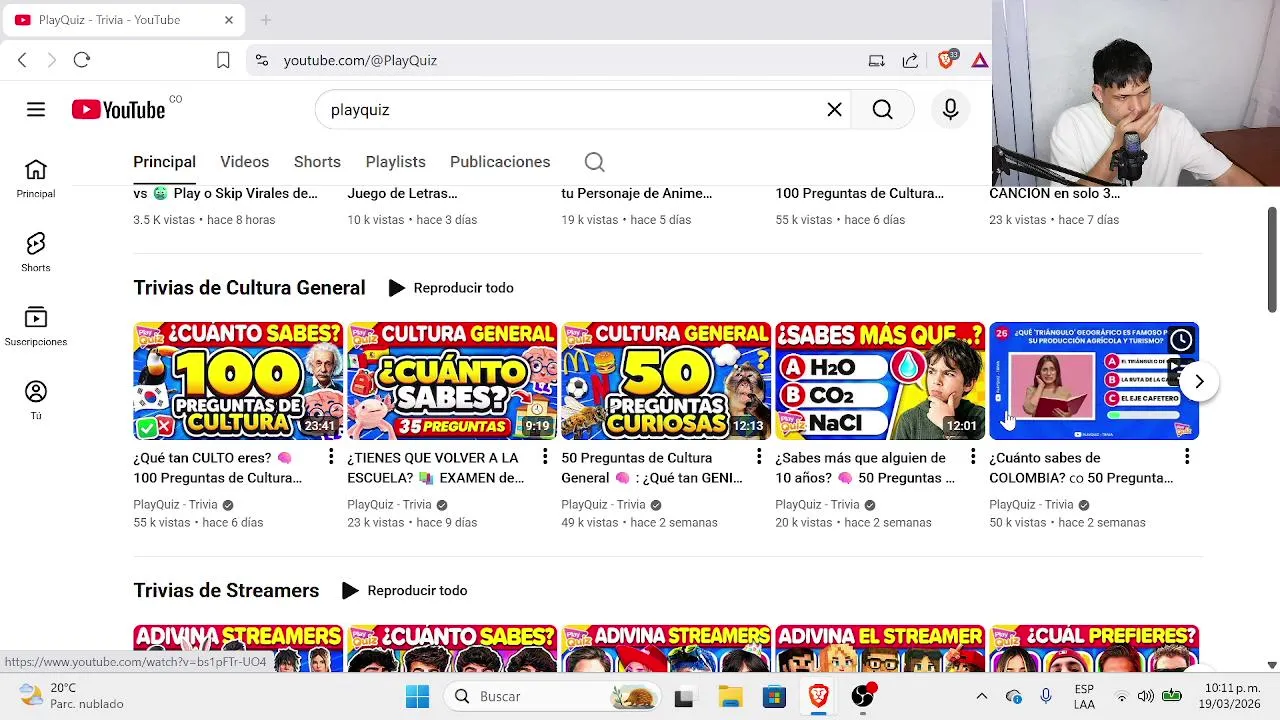Image resolution: width=1280 pixels, height=720 pixels.
Task: Open PlayQuiz channel under 50 Preguntas video
Action: 604,505
